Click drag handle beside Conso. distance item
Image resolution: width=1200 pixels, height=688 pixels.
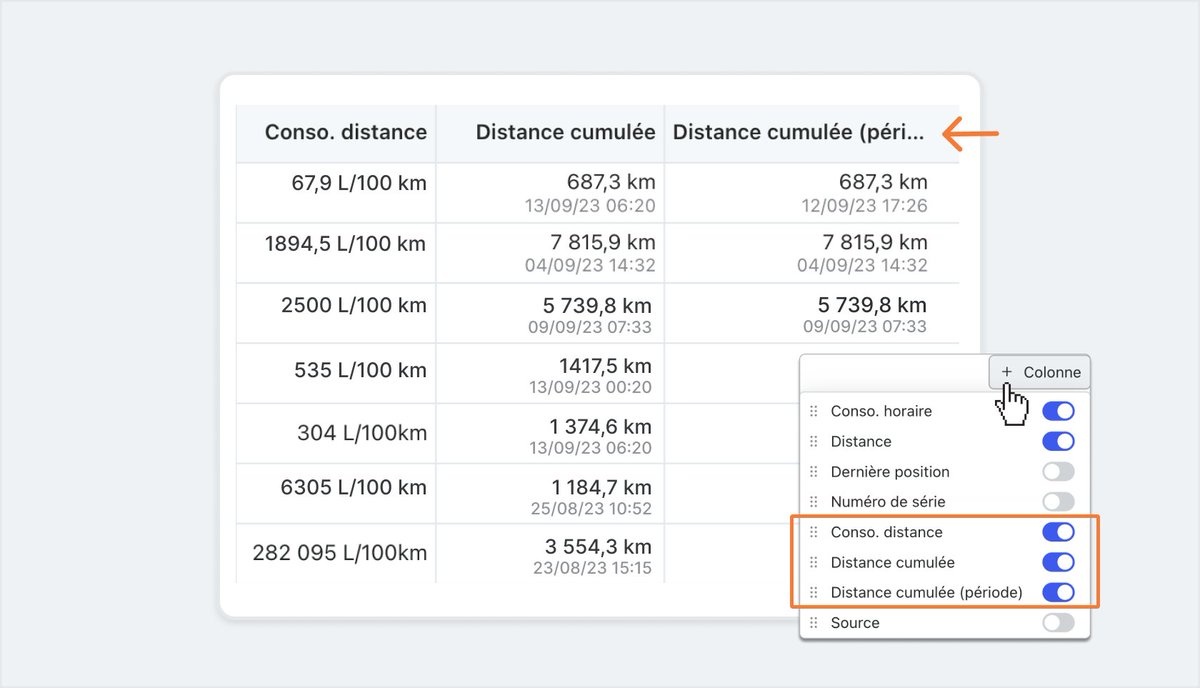[813, 532]
